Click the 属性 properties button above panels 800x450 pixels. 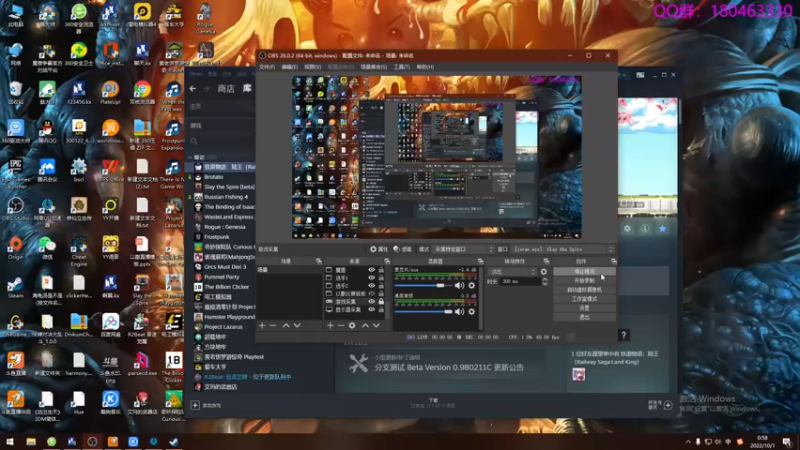pyautogui.click(x=379, y=249)
